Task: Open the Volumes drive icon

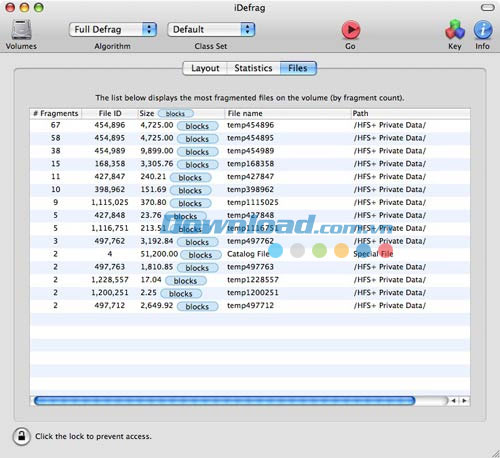Action: (21, 30)
